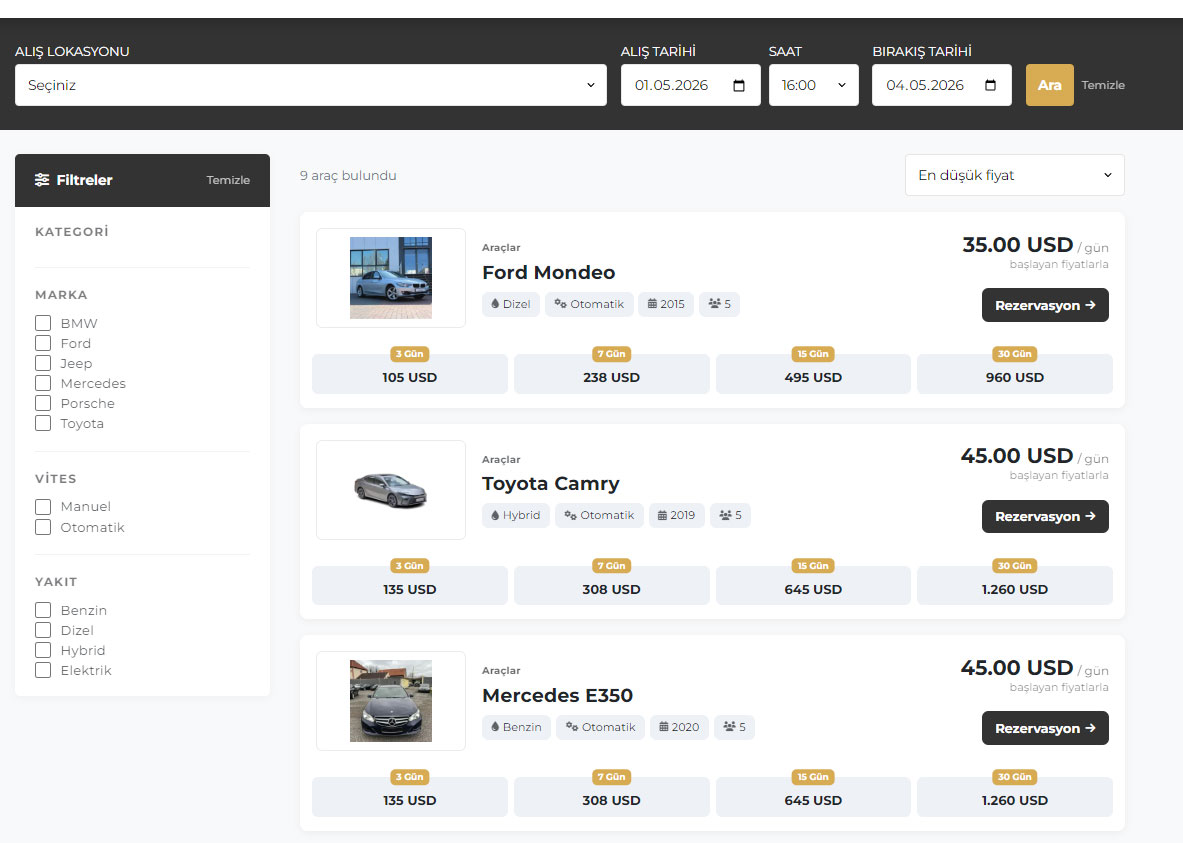Select Ford Mondeo 3 Gün 105 USD
The height and width of the screenshot is (843, 1183).
(x=410, y=374)
